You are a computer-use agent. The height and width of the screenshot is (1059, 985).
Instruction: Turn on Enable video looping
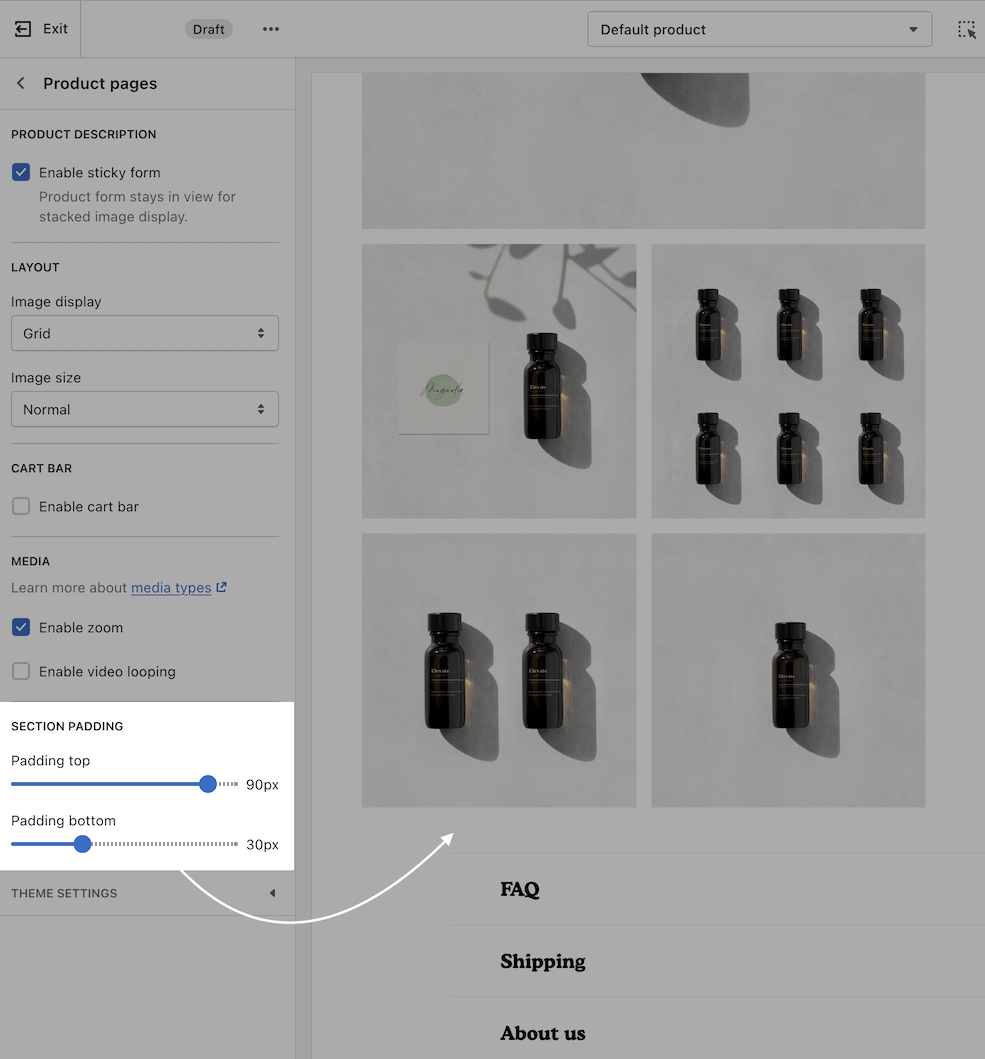coord(21,672)
